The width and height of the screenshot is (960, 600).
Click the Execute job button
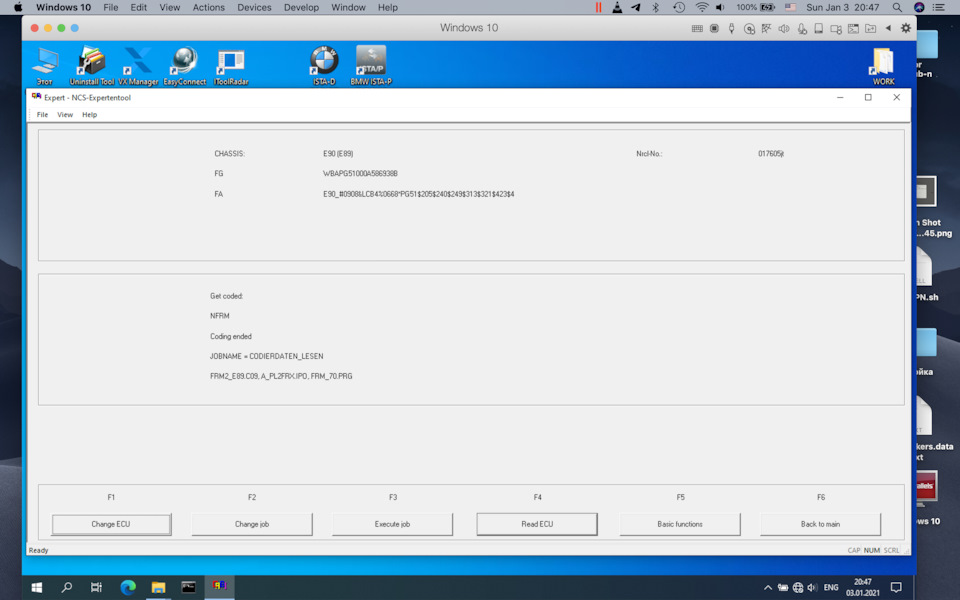click(392, 524)
